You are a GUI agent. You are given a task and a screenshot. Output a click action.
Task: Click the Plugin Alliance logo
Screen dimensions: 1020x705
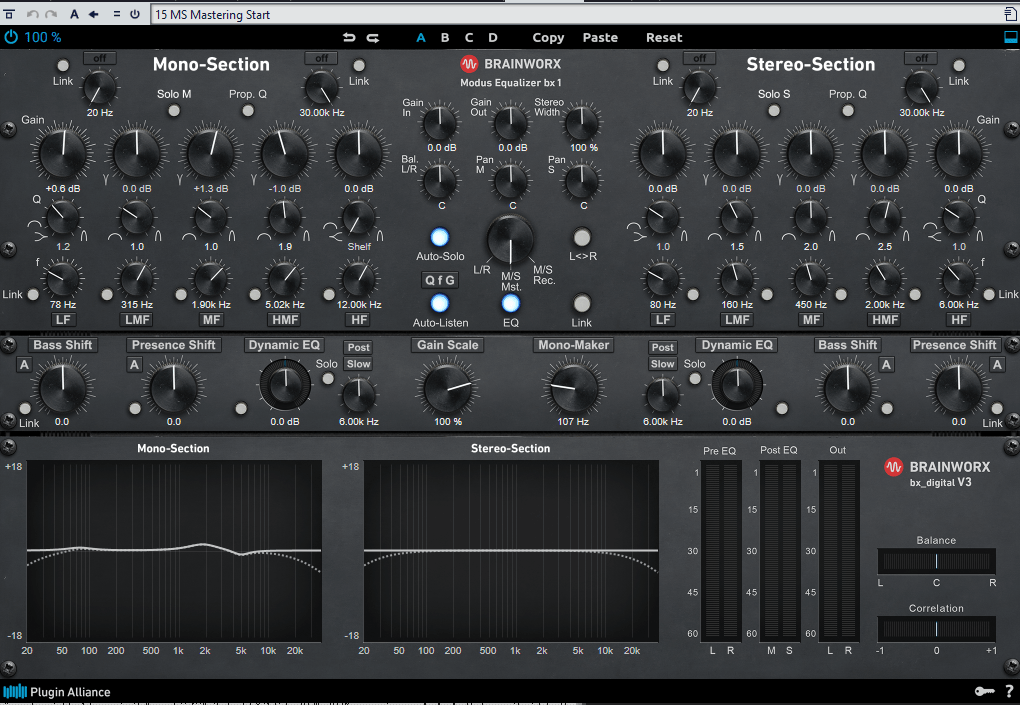(57, 692)
